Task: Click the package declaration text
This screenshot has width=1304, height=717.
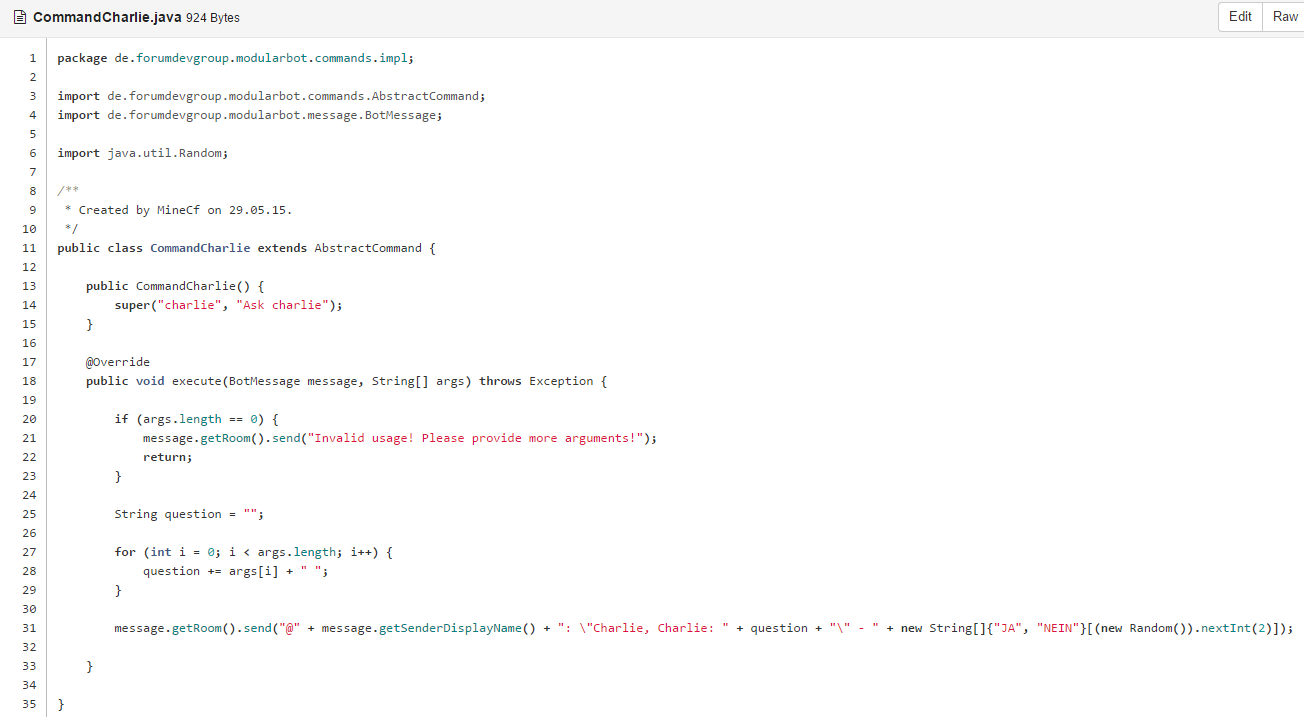Action: pos(235,58)
